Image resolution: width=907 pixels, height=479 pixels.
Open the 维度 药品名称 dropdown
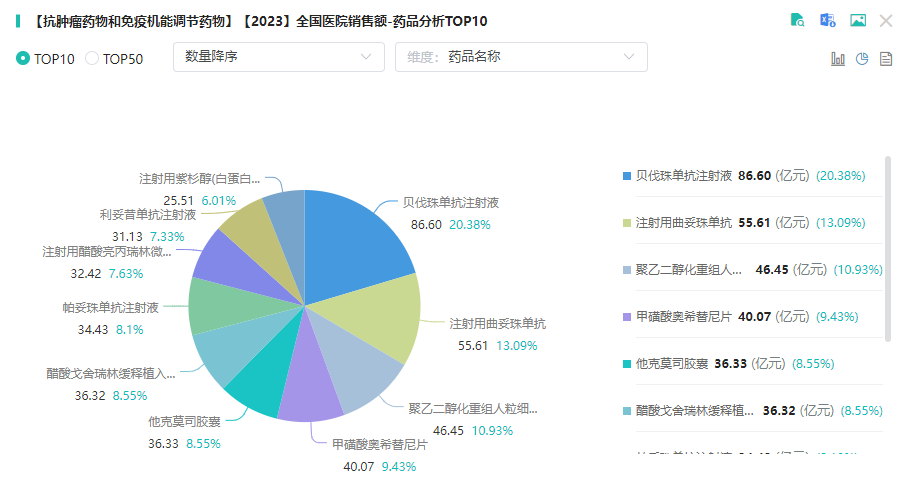521,57
